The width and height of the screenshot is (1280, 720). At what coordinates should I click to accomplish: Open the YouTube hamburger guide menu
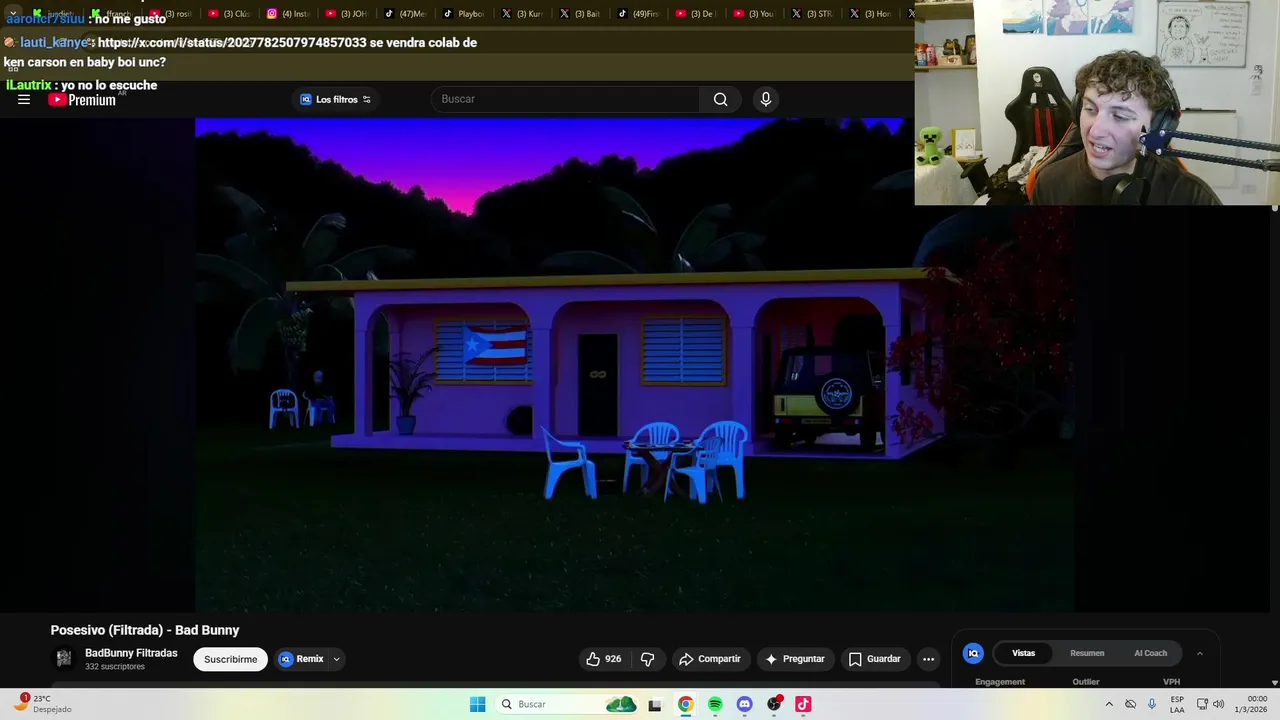[24, 100]
